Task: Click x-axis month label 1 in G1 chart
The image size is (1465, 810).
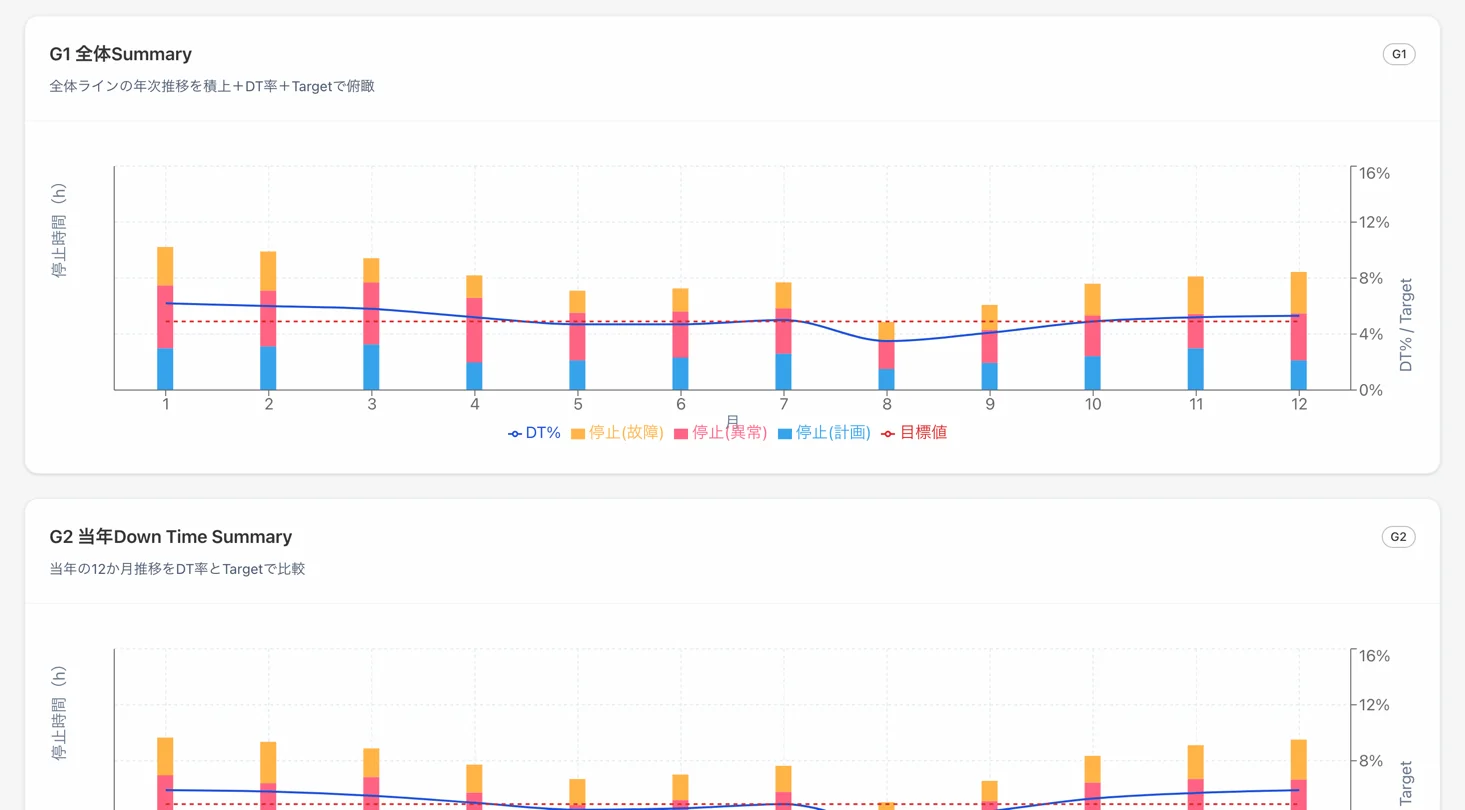Action: point(165,404)
